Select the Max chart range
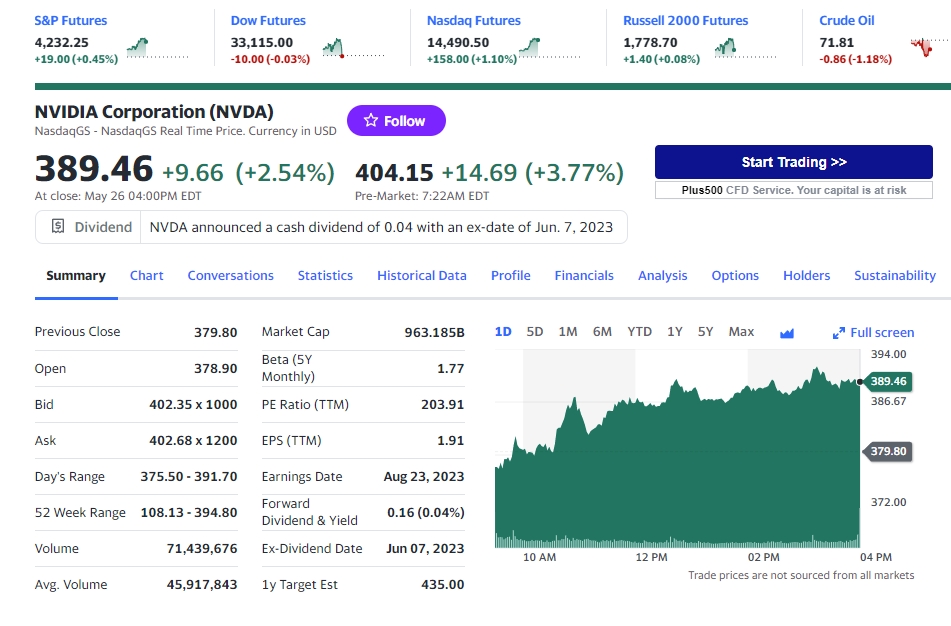This screenshot has height=626, width=951. pos(741,332)
